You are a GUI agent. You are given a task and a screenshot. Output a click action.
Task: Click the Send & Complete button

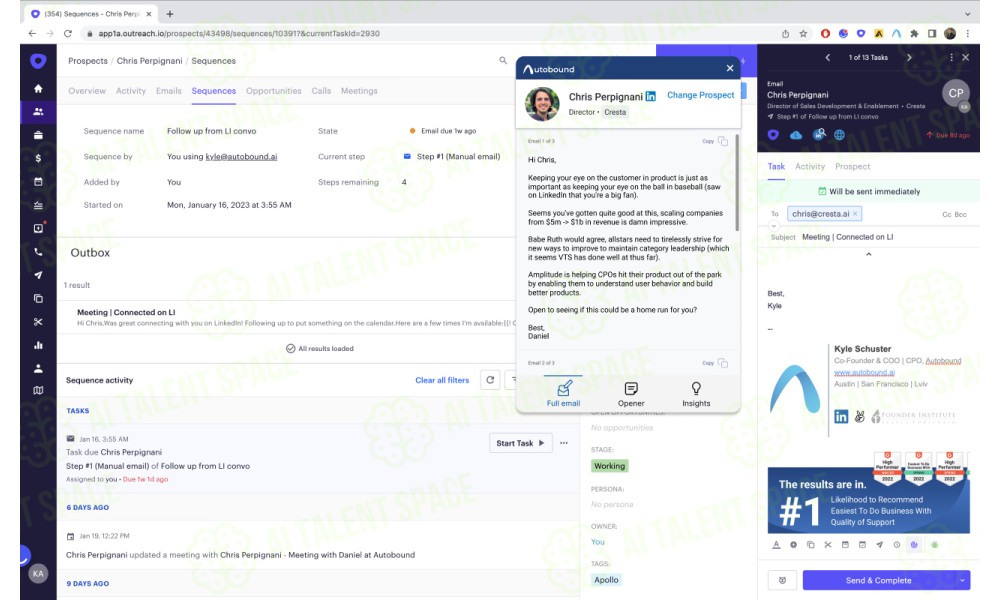879,580
